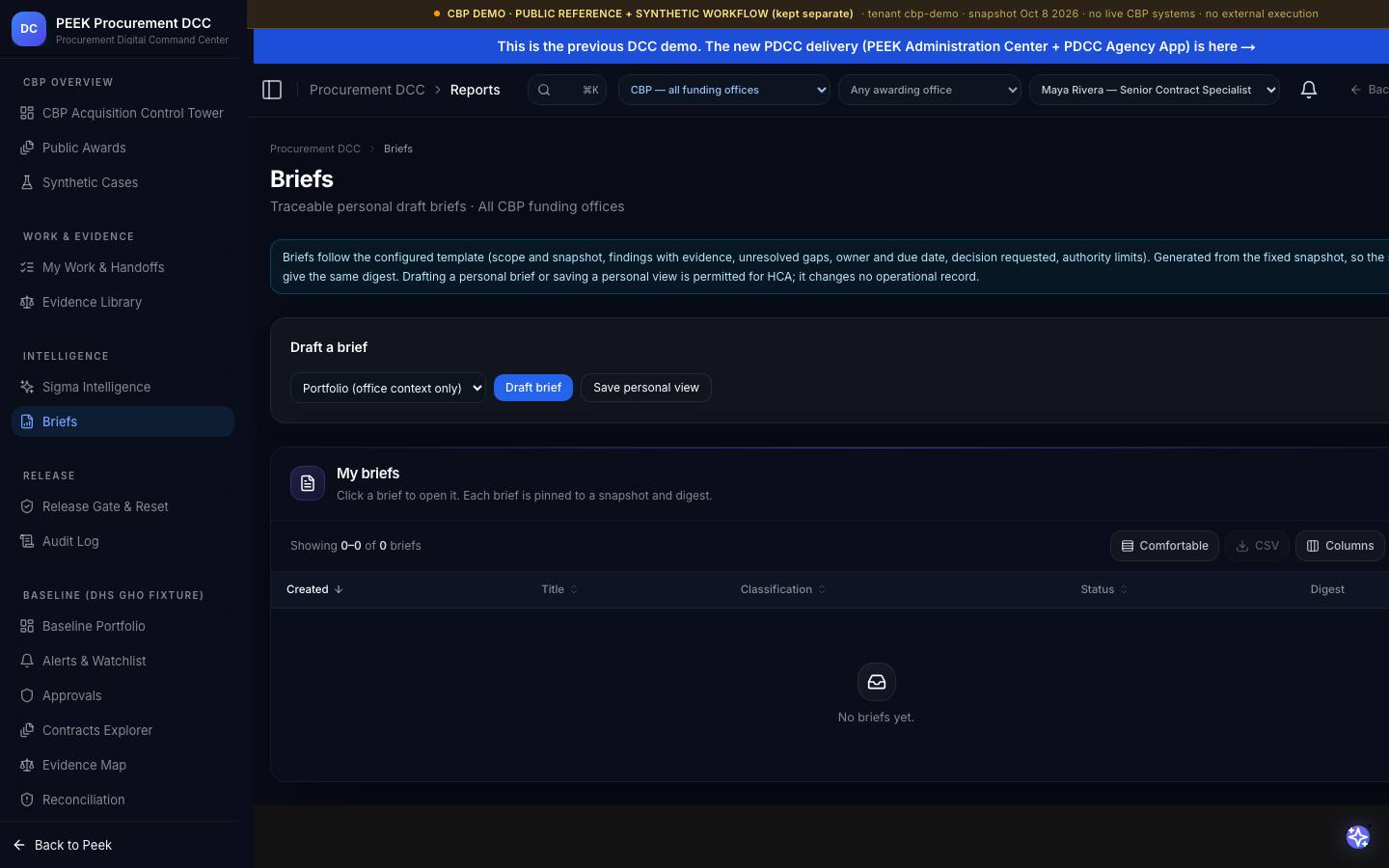Toggle Comfortable row density
This screenshot has width=1389, height=868.
pyautogui.click(x=1164, y=546)
